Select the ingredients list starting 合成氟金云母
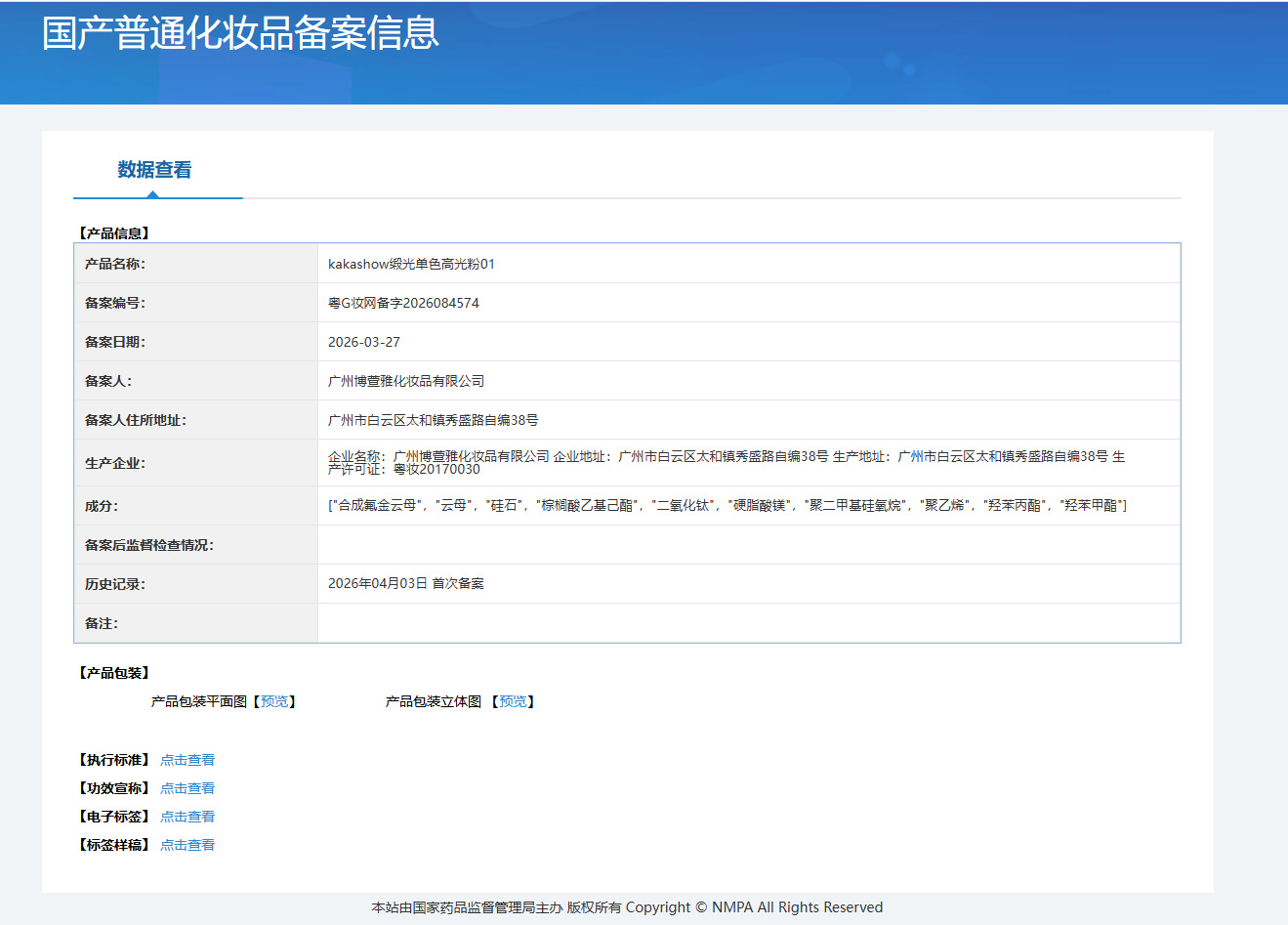 [x=727, y=505]
